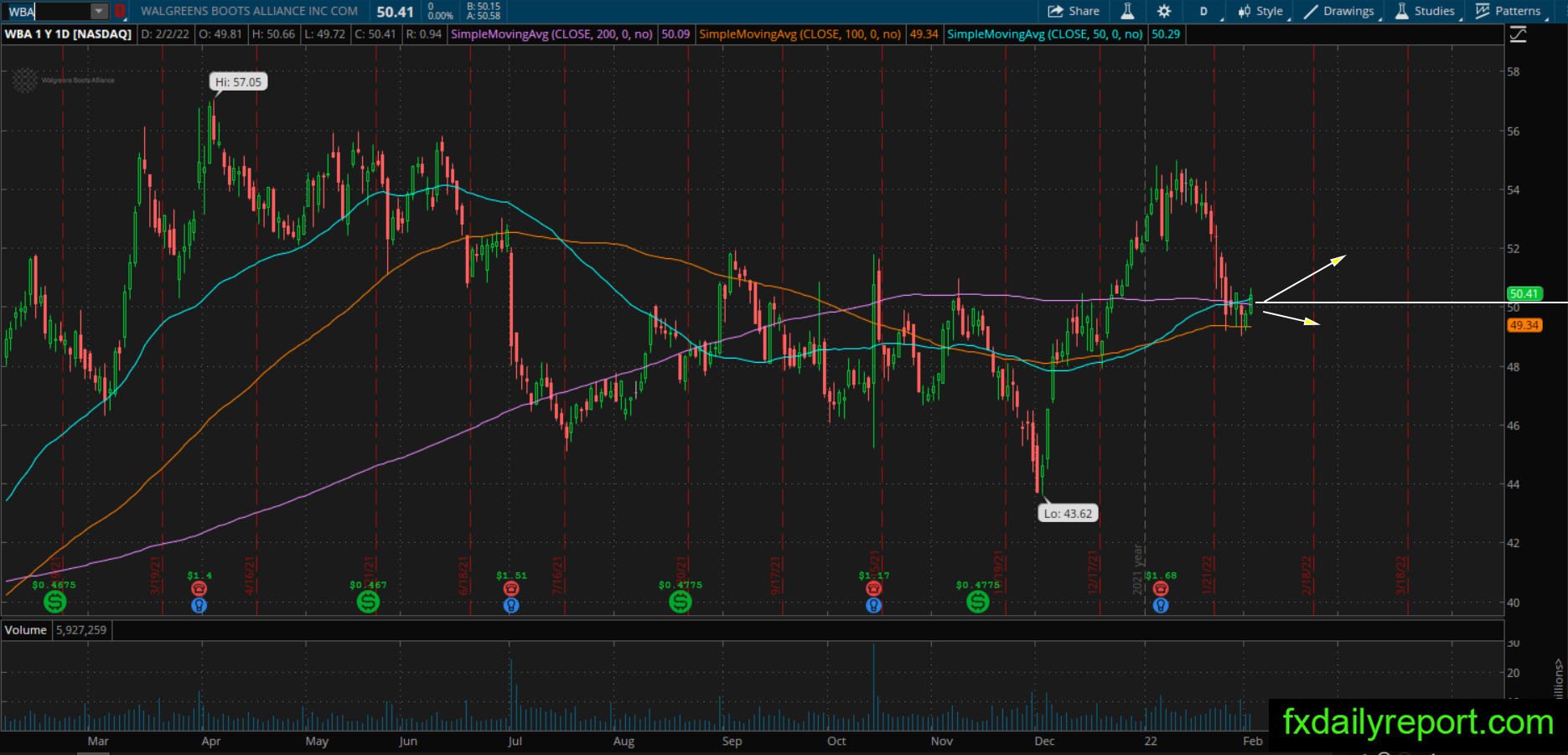Viewport: 1568px width, 755px height.
Task: Click the 'Feb' label on time axis
Action: tap(1252, 741)
